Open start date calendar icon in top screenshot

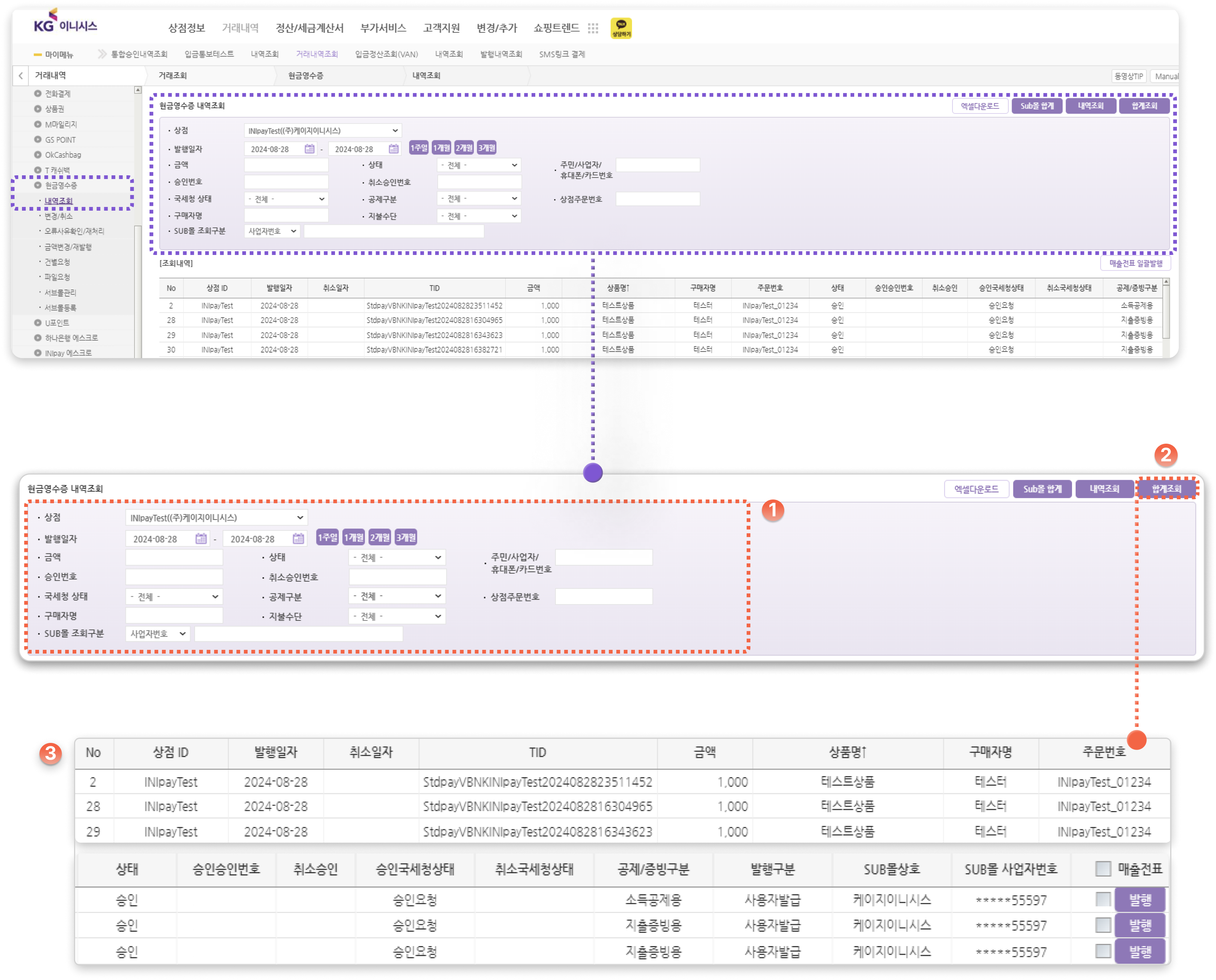(x=309, y=149)
